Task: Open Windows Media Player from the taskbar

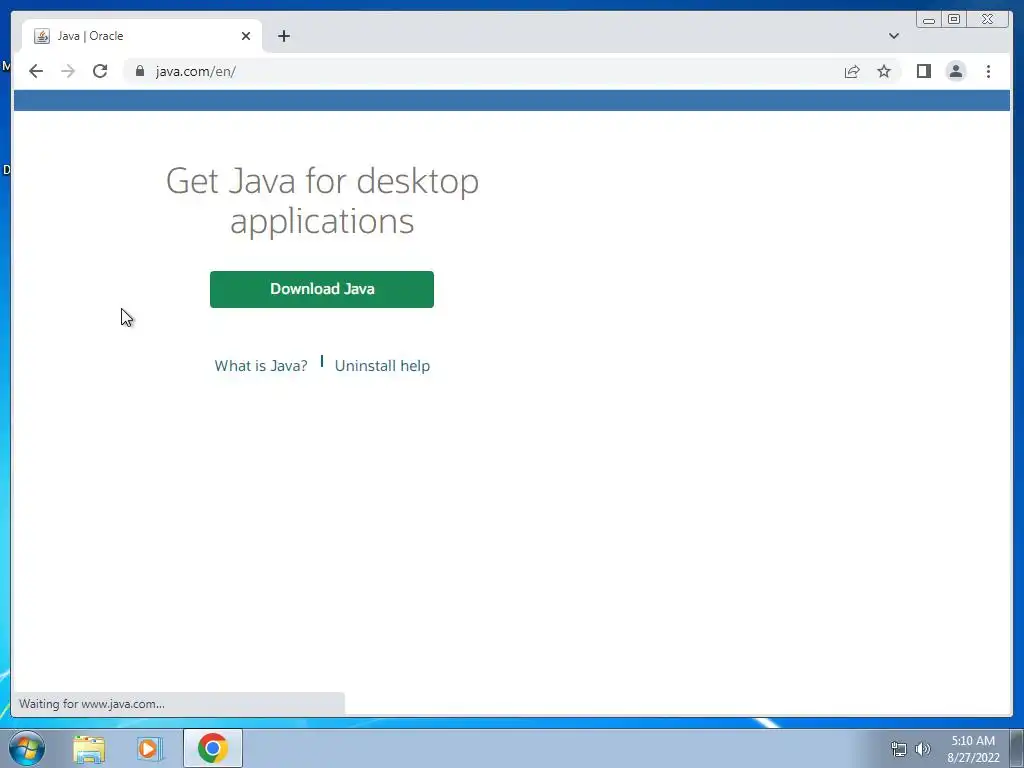Action: [149, 749]
